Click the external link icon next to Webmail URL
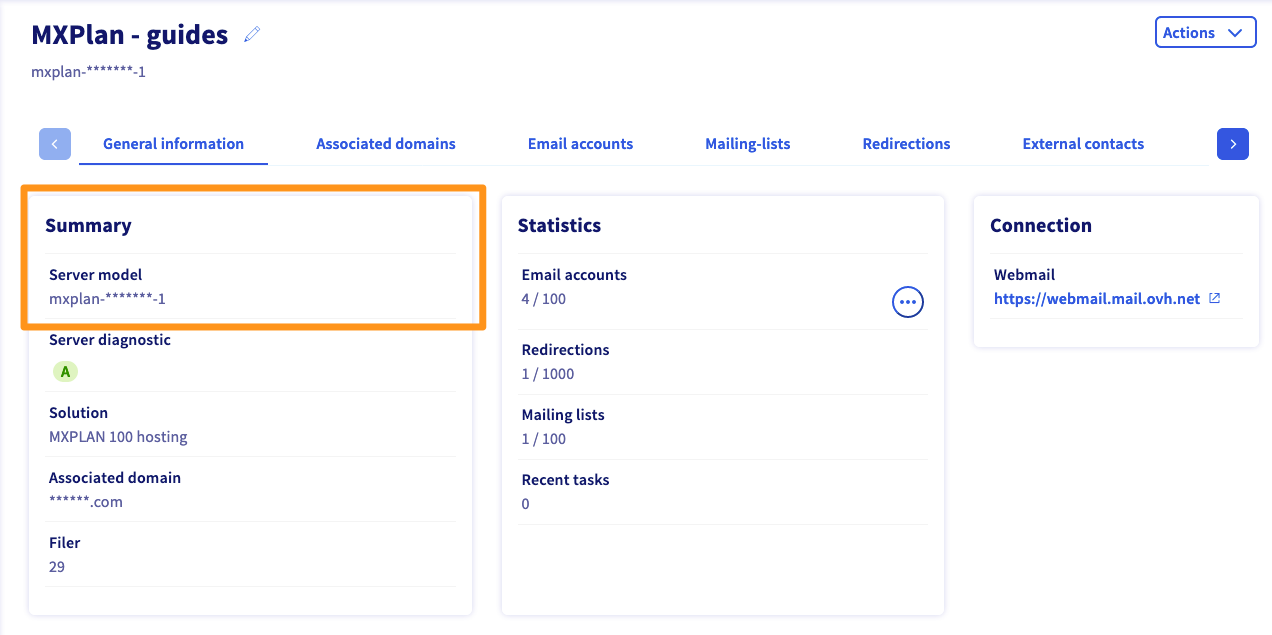 tap(1215, 298)
